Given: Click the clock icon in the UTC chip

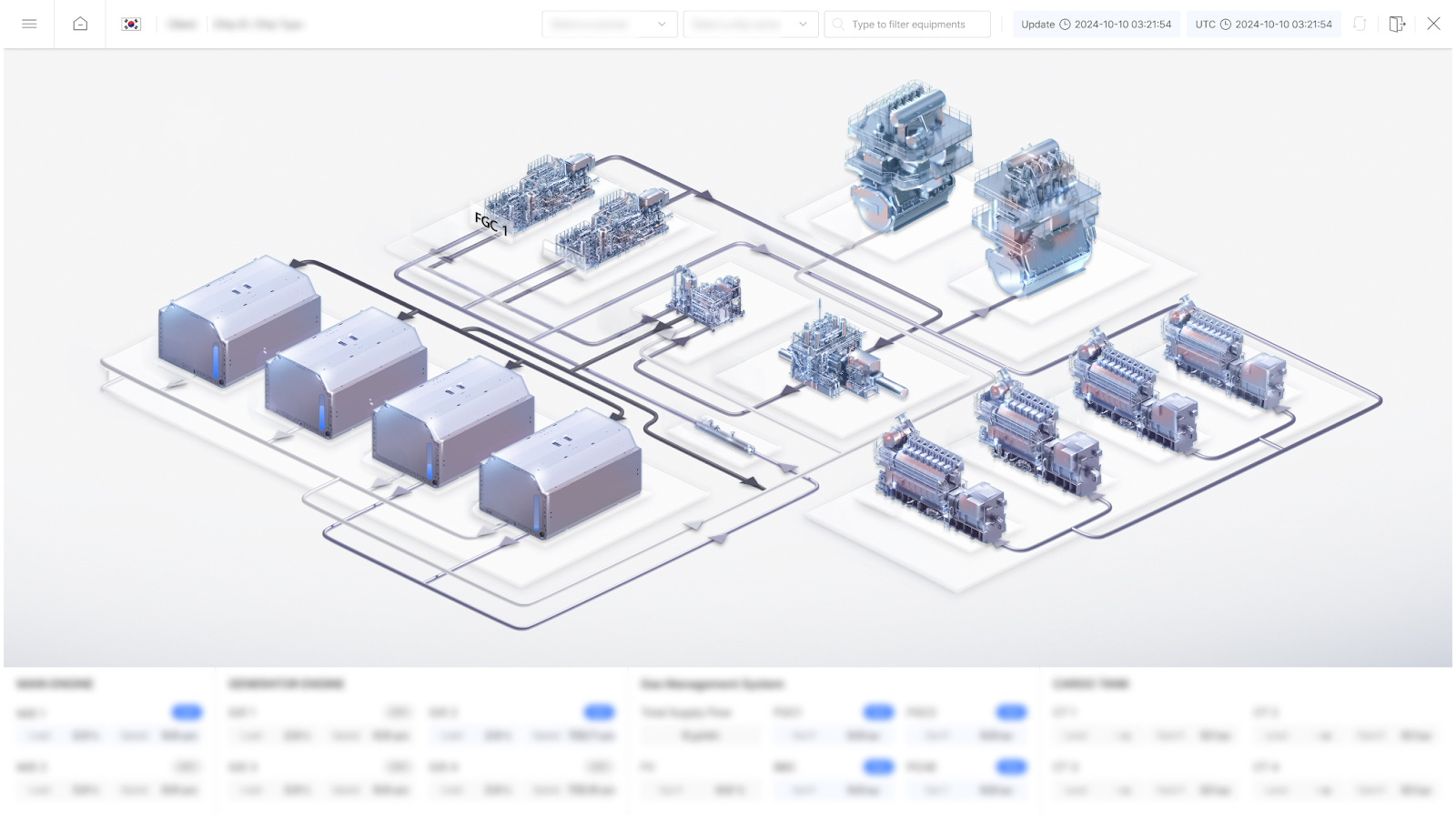Looking at the screenshot, I should pos(1225,25).
